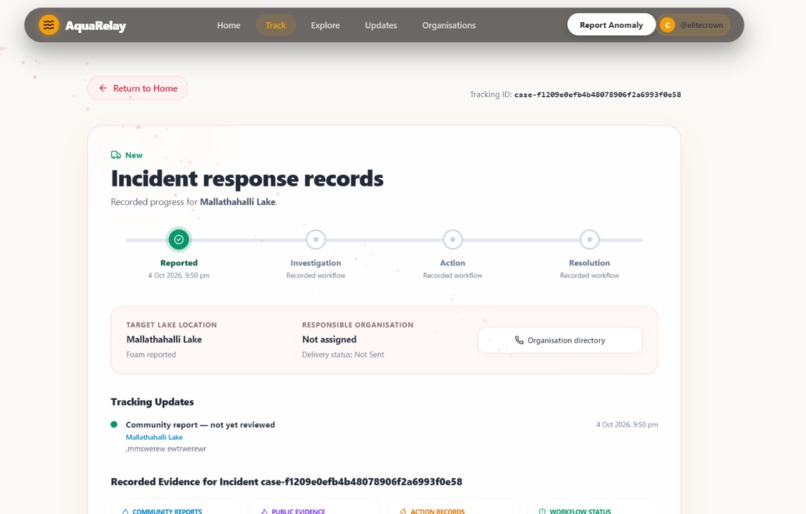The height and width of the screenshot is (514, 806).
Task: Go to the Explore page
Action: tap(325, 25)
